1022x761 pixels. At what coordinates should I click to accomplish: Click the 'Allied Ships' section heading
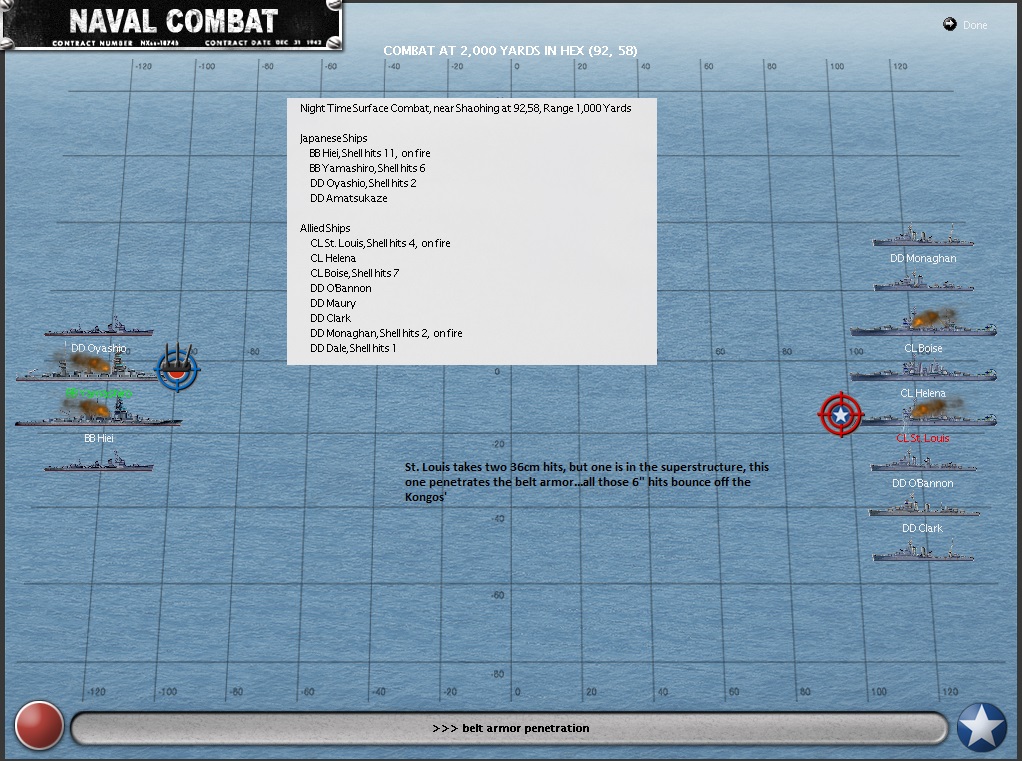tap(325, 228)
